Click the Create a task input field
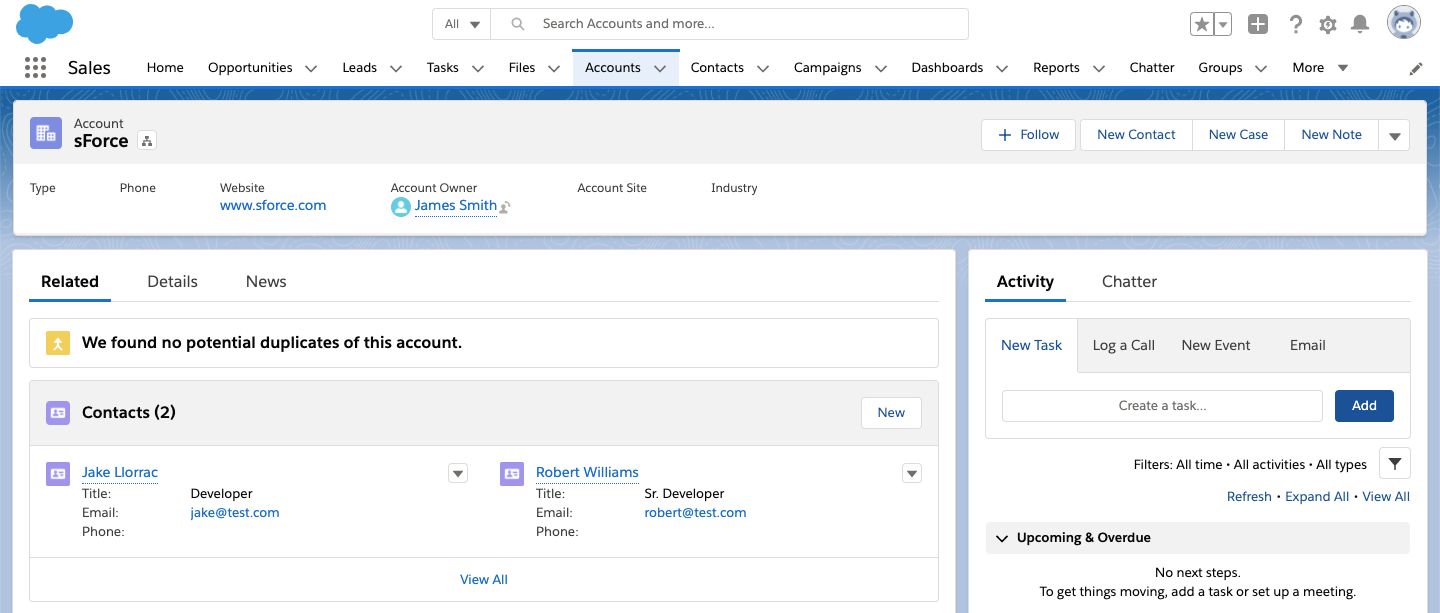Image resolution: width=1440 pixels, height=613 pixels. pos(1162,406)
